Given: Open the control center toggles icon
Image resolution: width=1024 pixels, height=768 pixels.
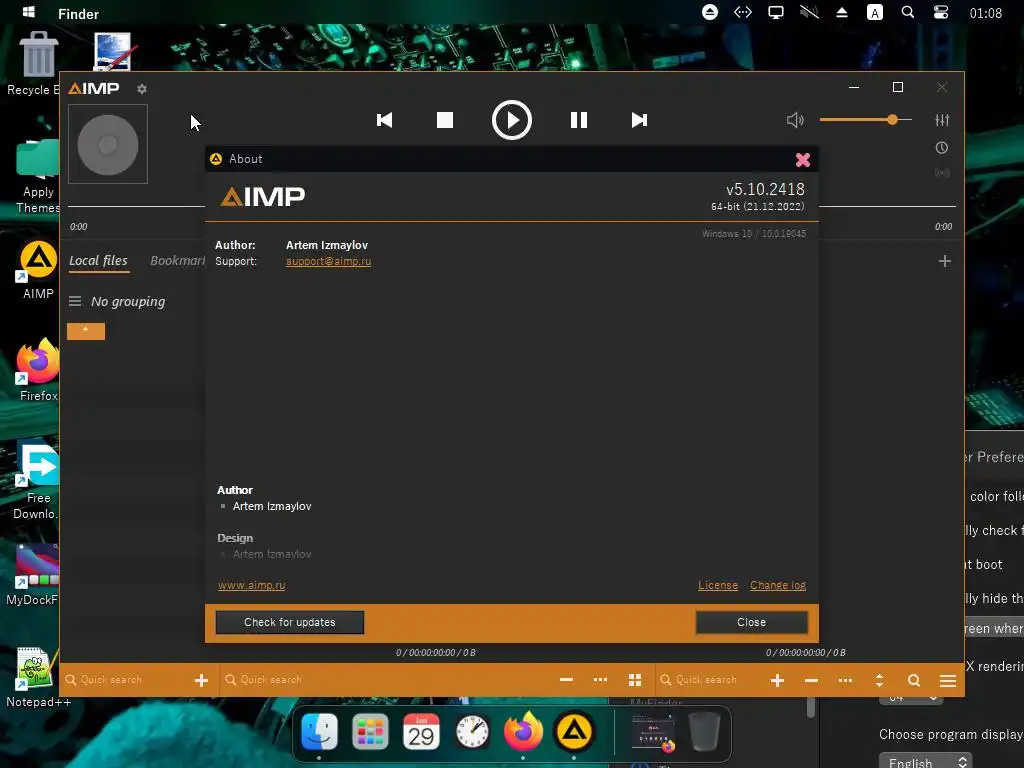Looking at the screenshot, I should click(940, 12).
